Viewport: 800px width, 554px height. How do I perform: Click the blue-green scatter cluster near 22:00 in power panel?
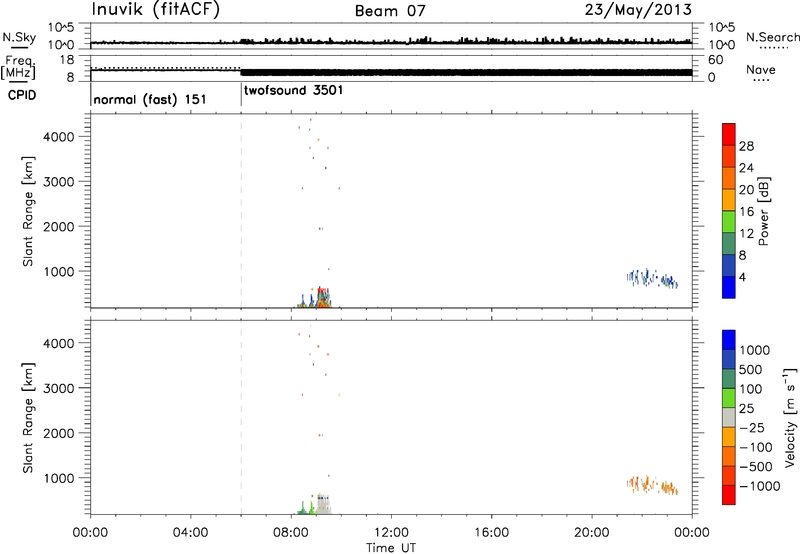[x=652, y=279]
